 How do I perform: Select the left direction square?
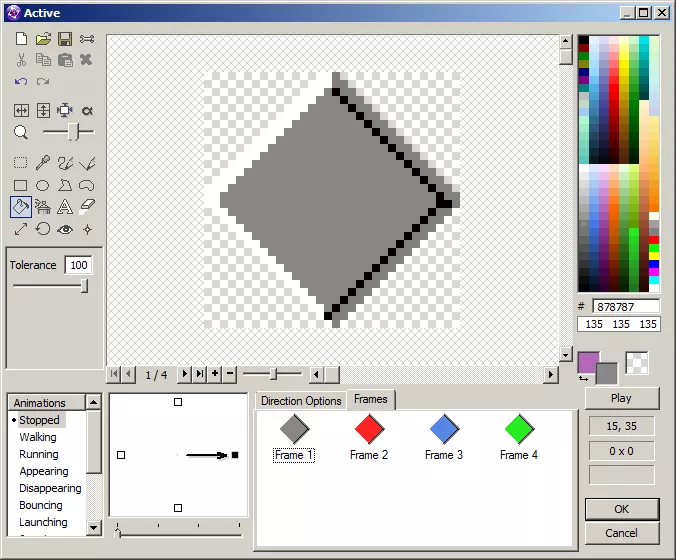(x=121, y=455)
